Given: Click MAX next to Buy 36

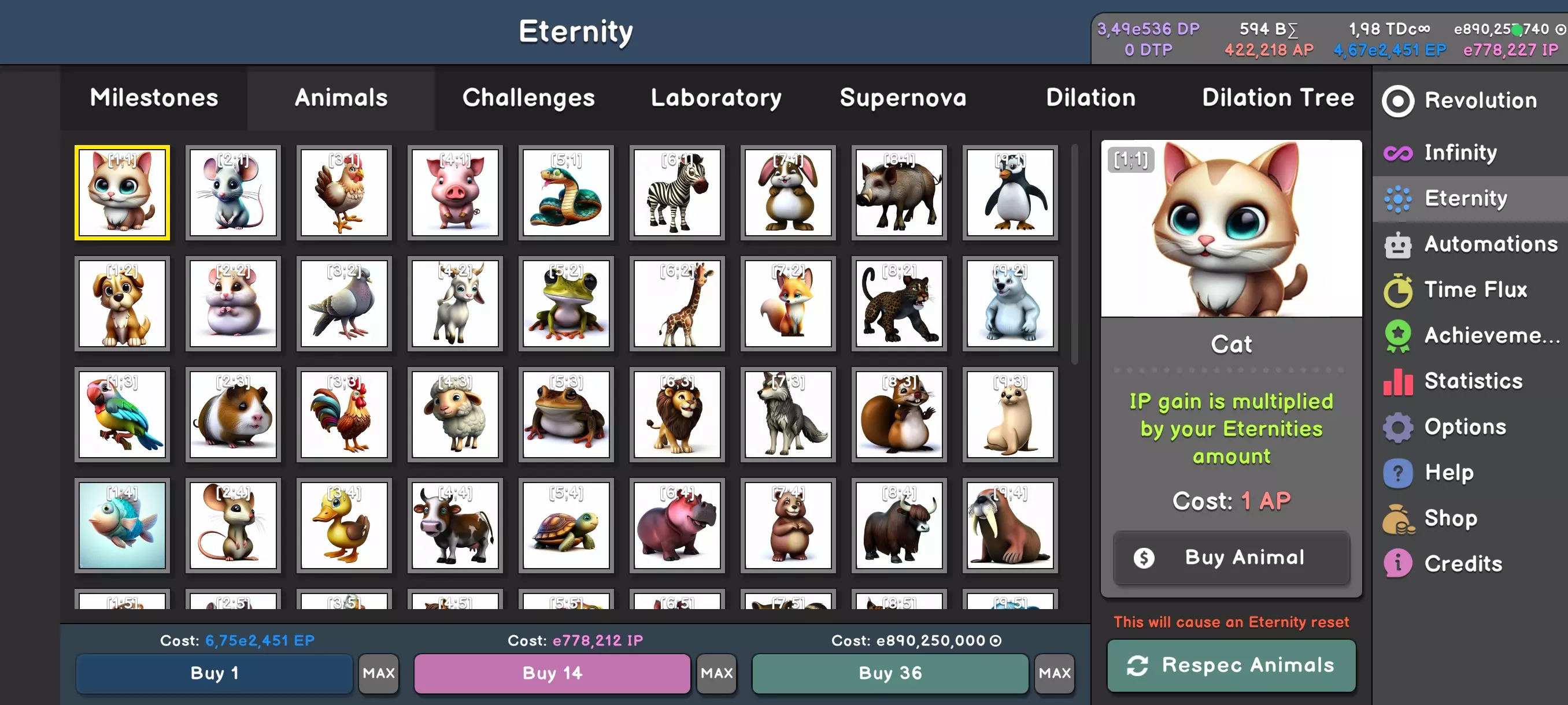Looking at the screenshot, I should [x=1054, y=673].
